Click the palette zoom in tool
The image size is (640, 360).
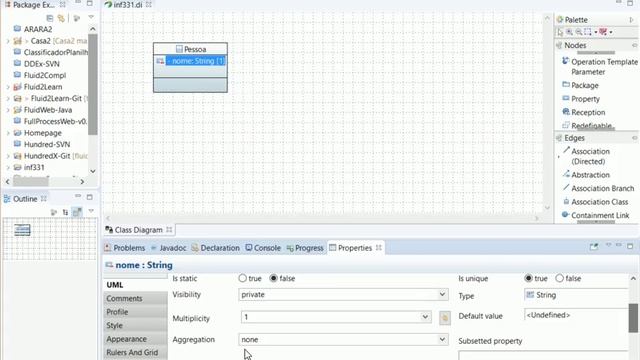(569, 32)
